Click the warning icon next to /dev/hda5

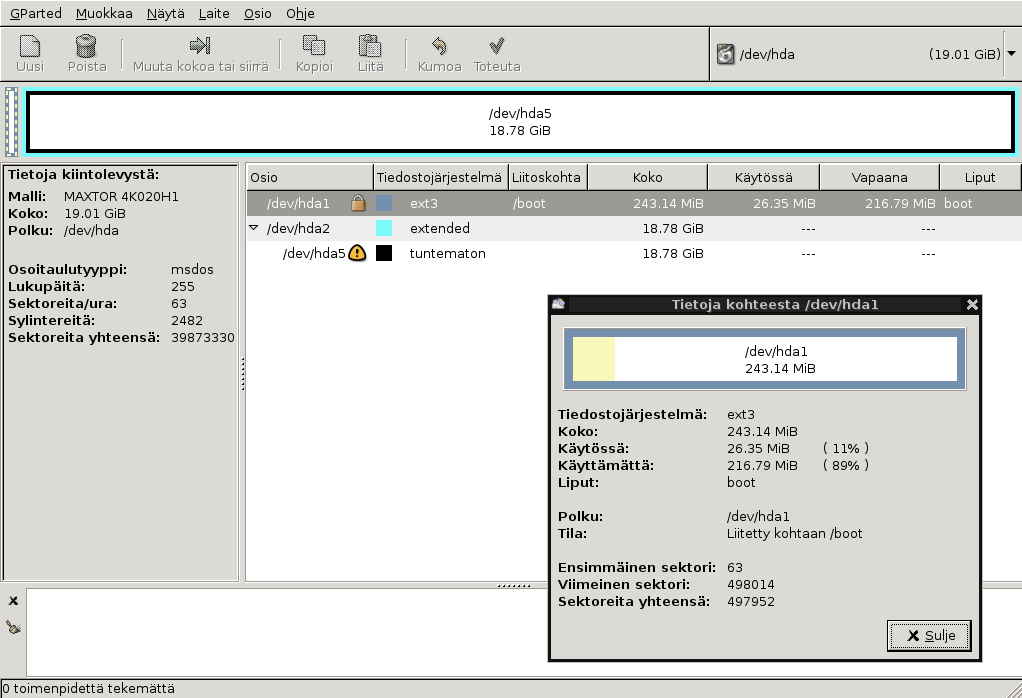click(357, 253)
